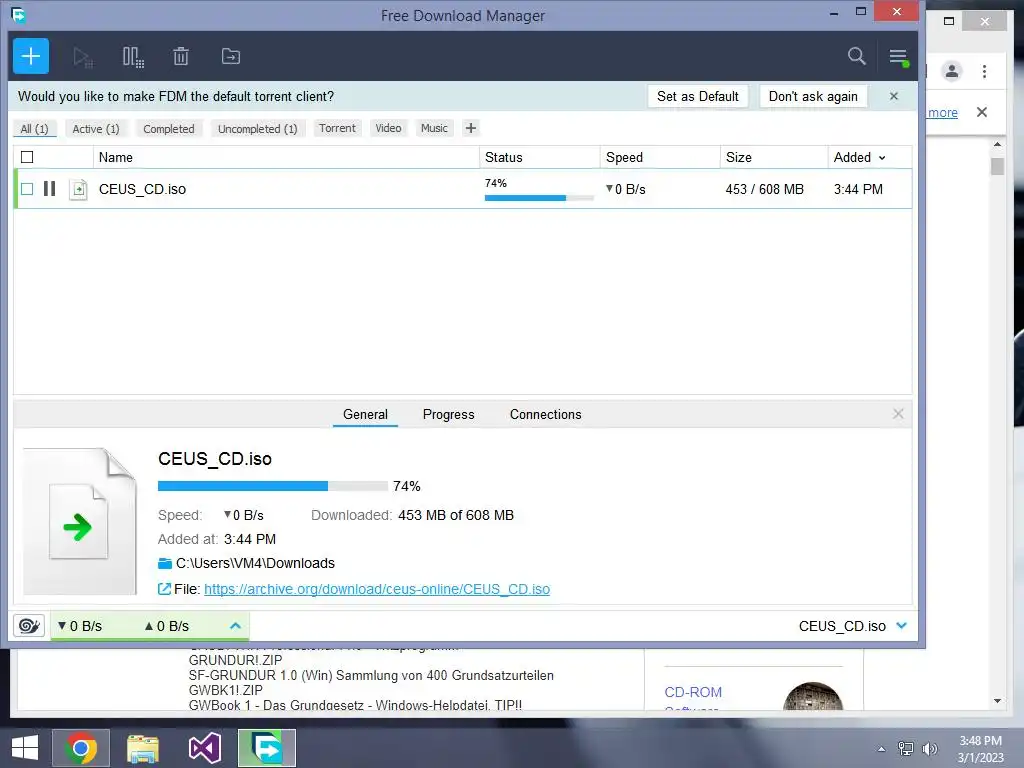Tick the CEUS_CD.iso row checkbox
The image size is (1024, 768).
click(x=27, y=189)
